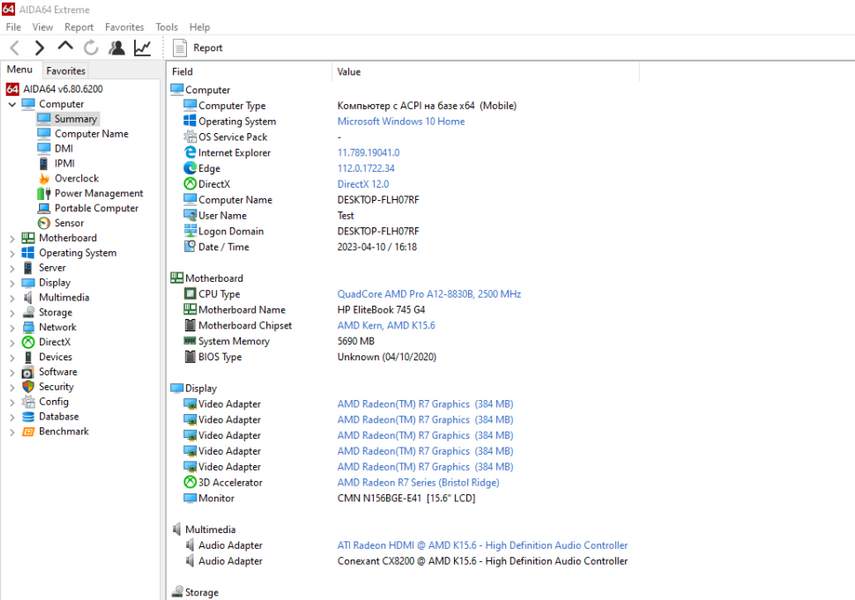
Task: Click the 5690 MB system memory value
Action: coord(356,341)
